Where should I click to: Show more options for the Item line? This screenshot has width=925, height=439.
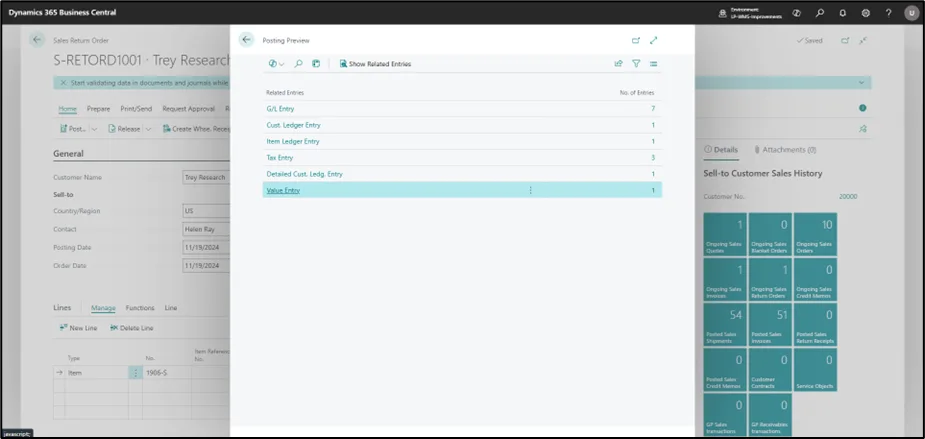point(136,373)
